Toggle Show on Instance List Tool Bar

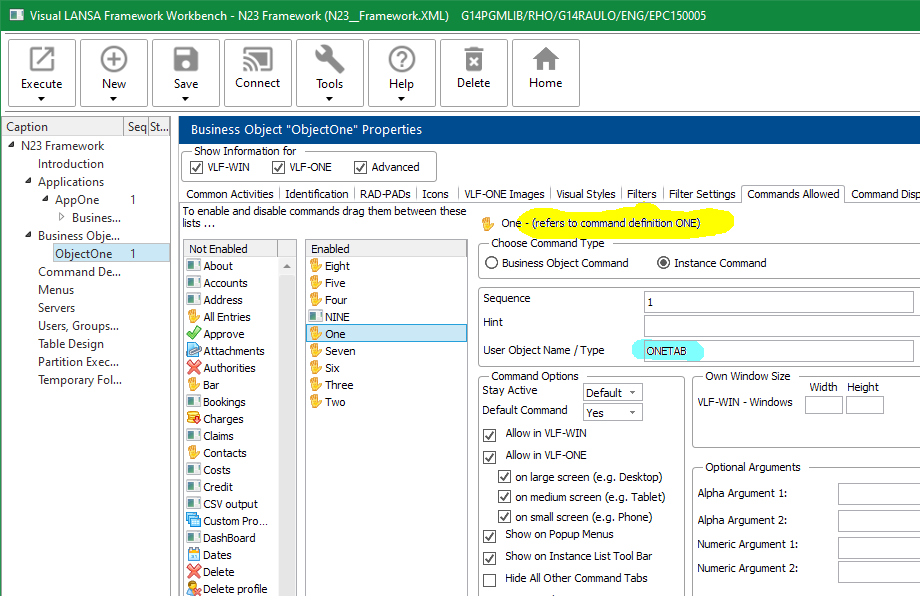pos(489,558)
